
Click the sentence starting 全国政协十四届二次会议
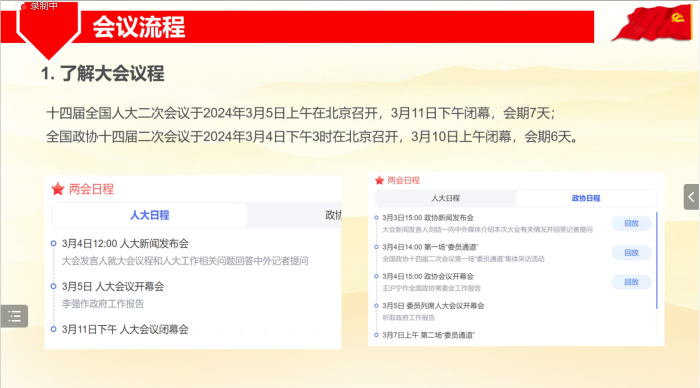point(312,136)
